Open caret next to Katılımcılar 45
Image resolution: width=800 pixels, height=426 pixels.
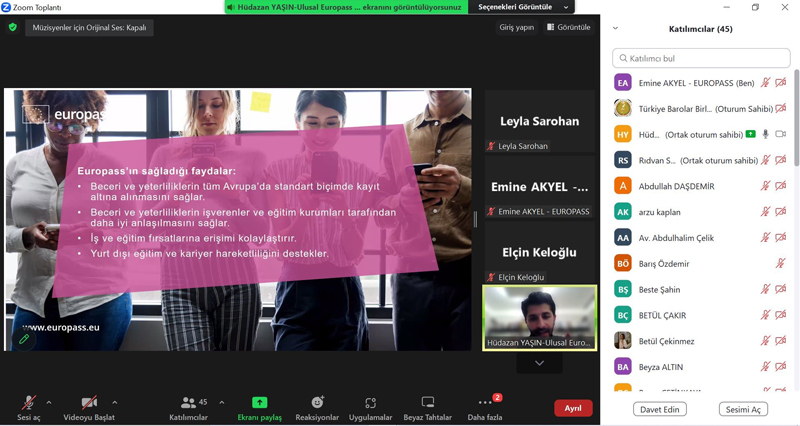(222, 403)
